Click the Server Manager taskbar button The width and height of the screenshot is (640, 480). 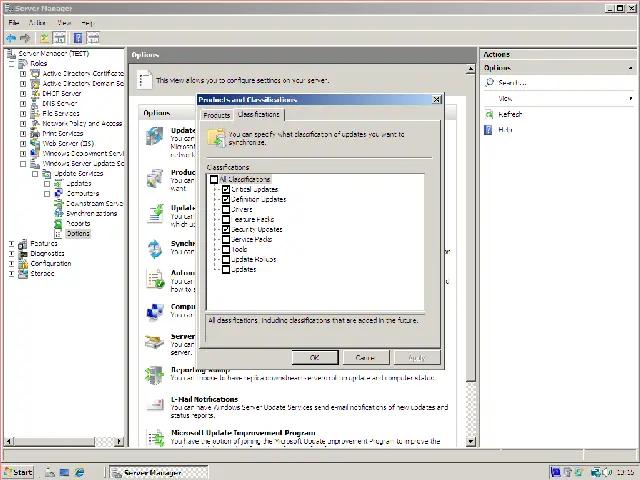tap(158, 472)
